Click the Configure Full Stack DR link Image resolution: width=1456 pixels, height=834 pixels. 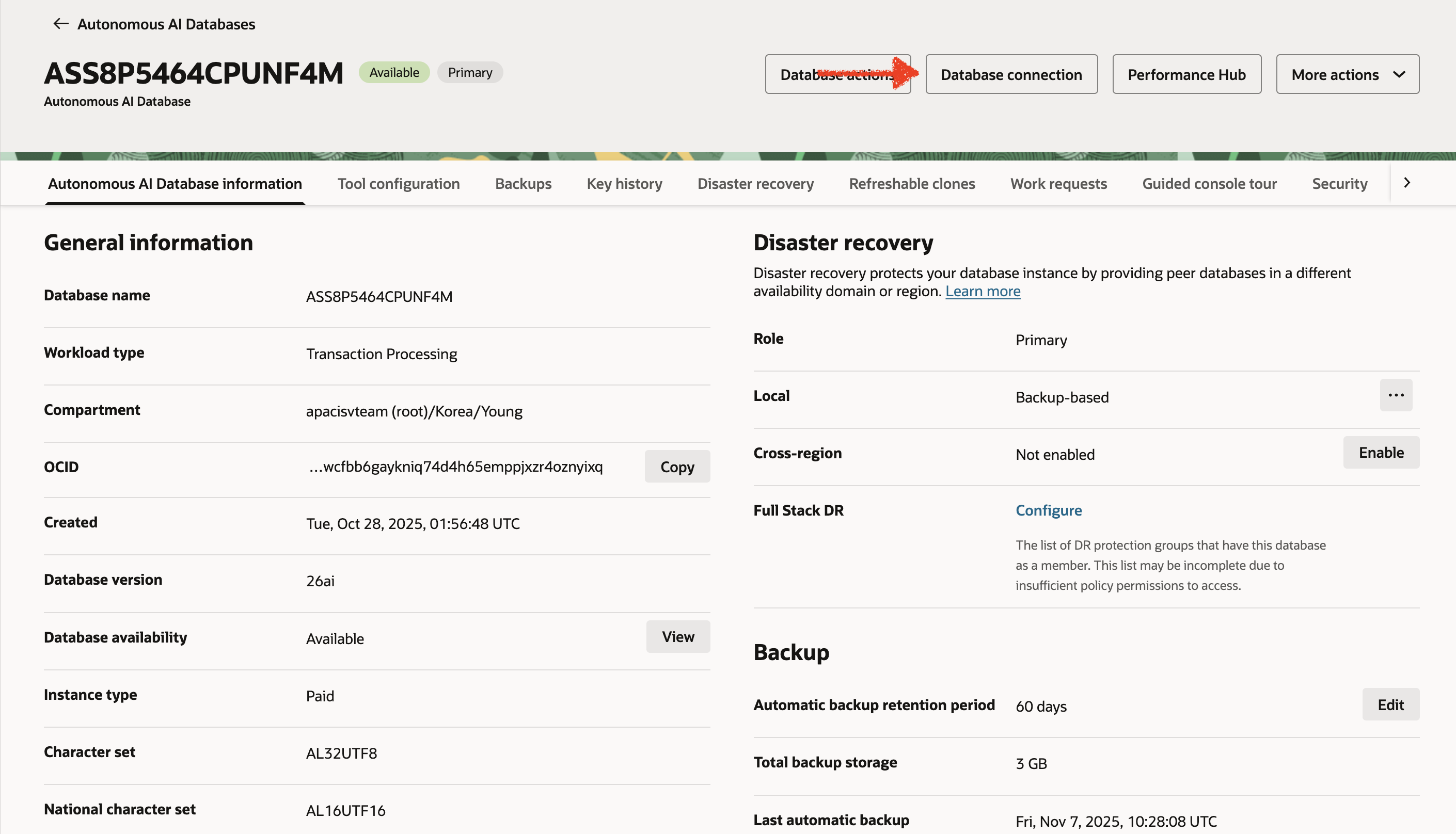pos(1048,510)
